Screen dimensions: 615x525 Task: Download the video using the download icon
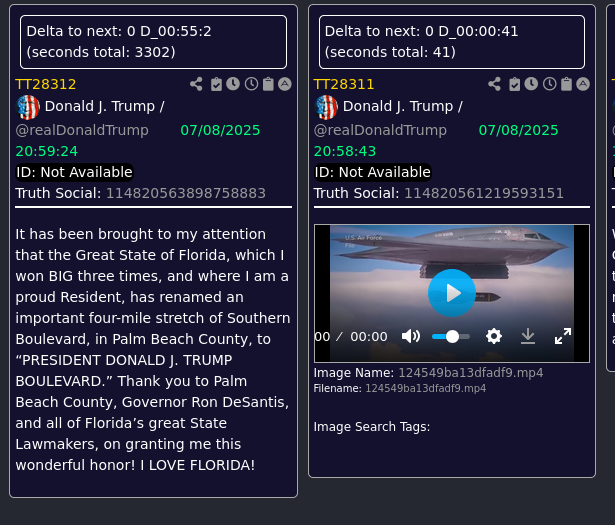click(528, 336)
